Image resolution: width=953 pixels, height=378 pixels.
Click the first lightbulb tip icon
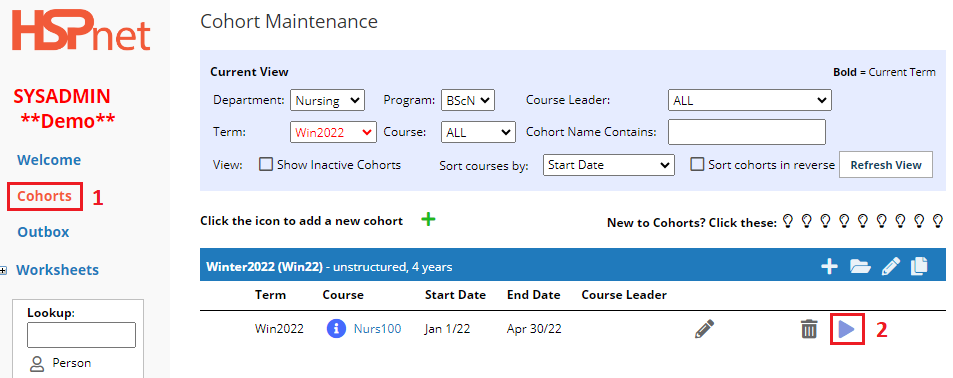coord(788,220)
